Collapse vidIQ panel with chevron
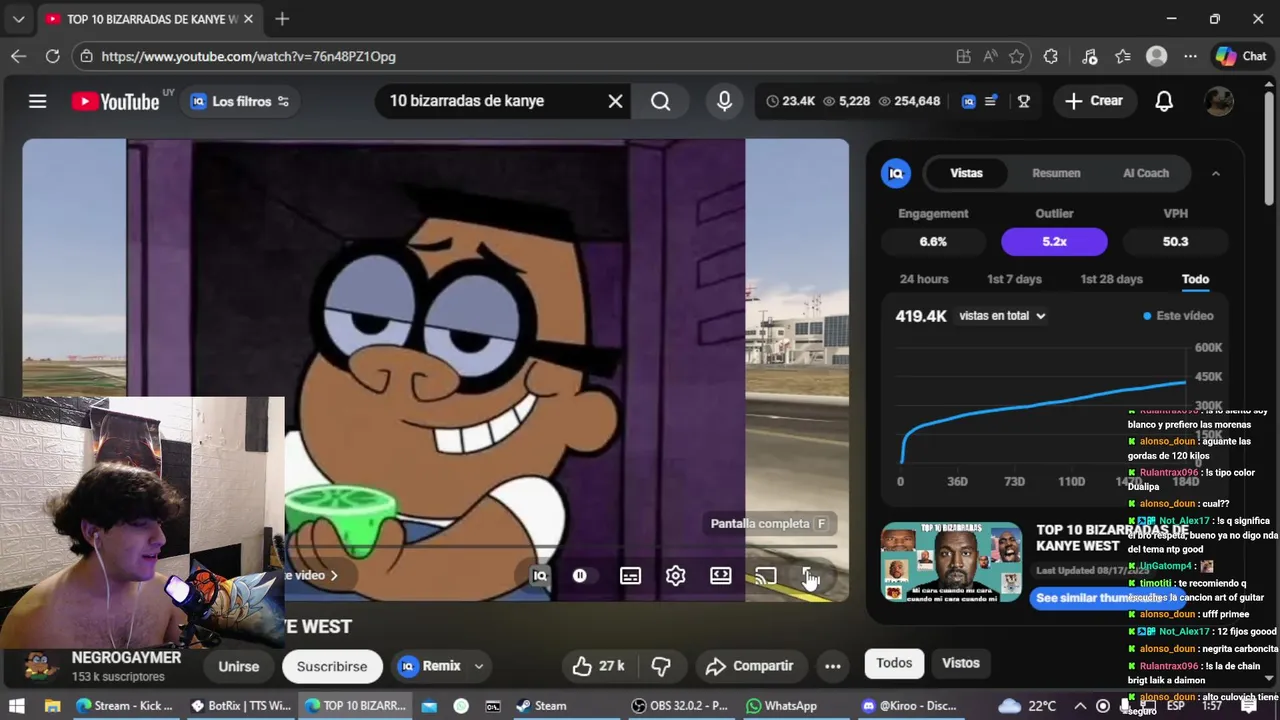This screenshot has height=720, width=1280. pyautogui.click(x=1215, y=173)
